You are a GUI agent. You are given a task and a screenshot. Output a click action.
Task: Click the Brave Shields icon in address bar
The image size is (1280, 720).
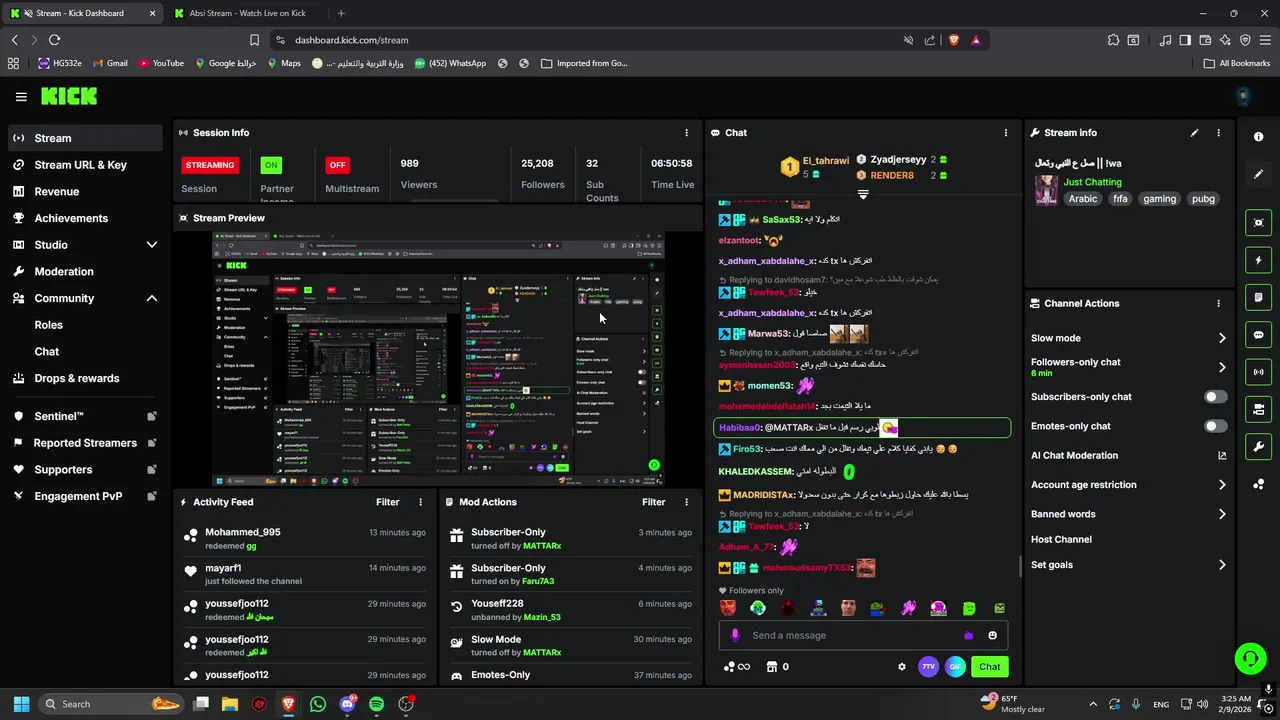click(x=953, y=40)
